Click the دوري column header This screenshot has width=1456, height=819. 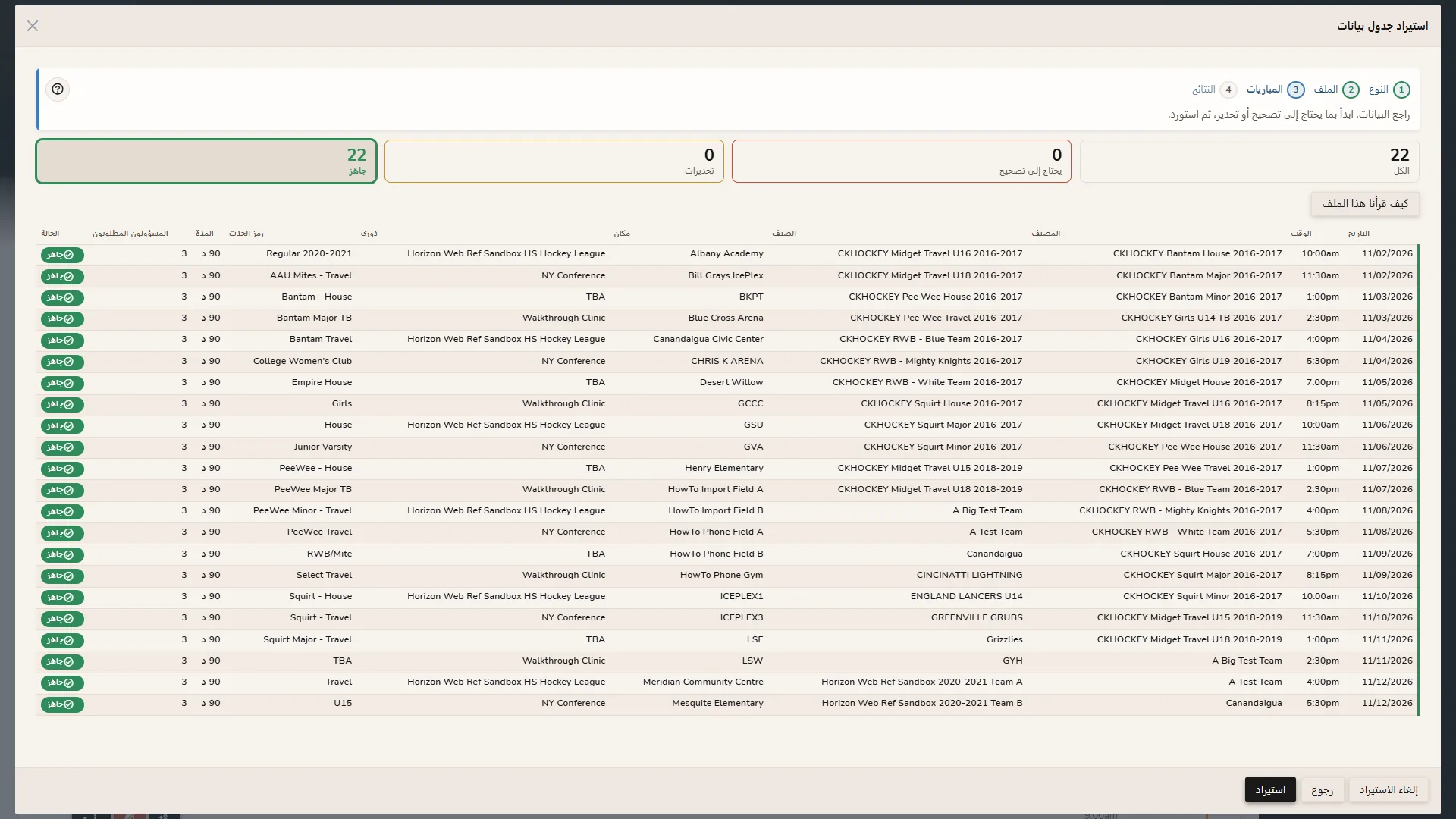click(x=369, y=234)
